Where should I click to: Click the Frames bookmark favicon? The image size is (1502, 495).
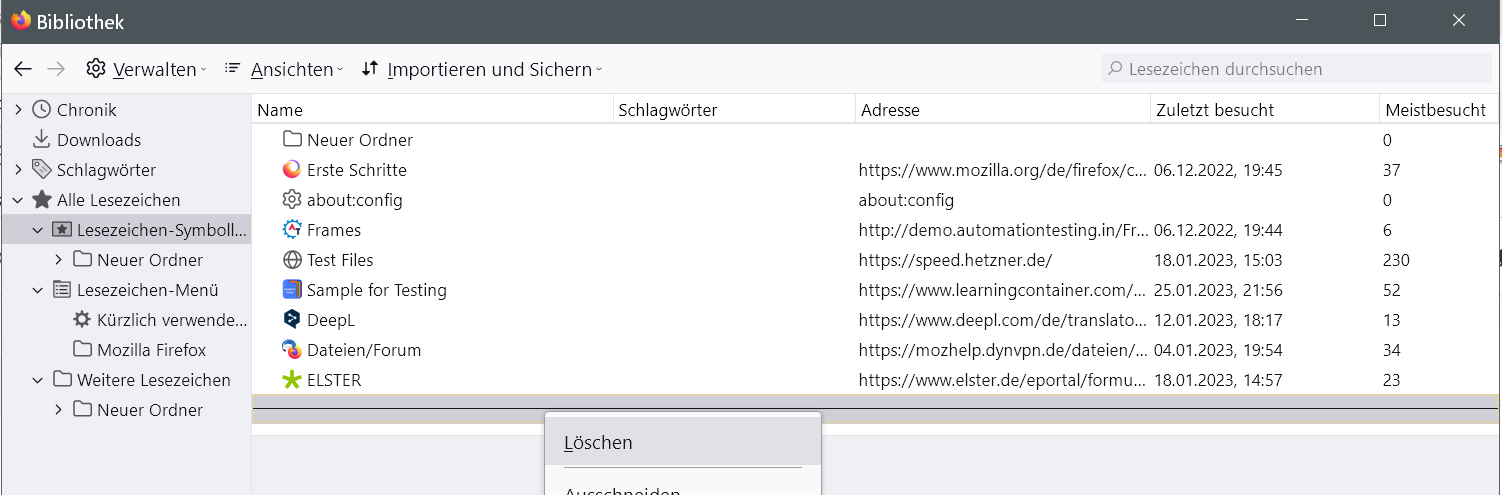292,230
